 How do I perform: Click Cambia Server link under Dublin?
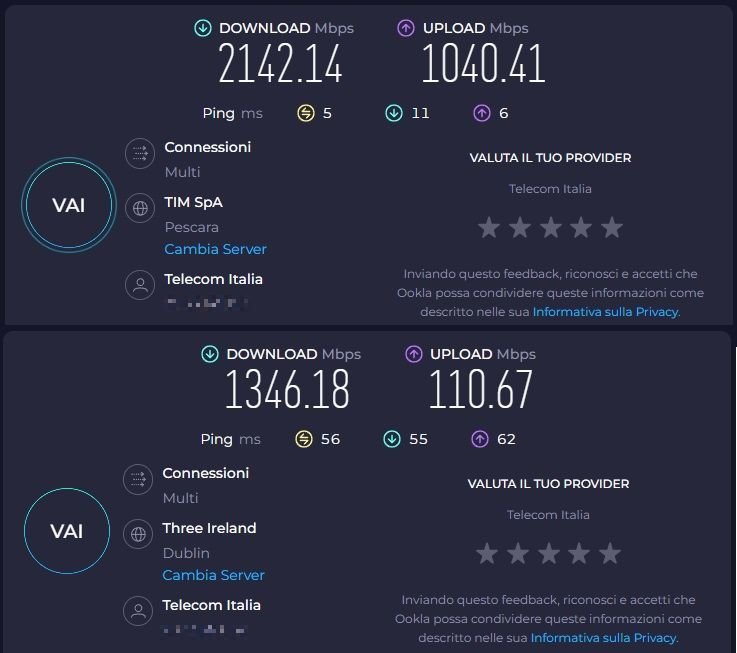click(213, 575)
